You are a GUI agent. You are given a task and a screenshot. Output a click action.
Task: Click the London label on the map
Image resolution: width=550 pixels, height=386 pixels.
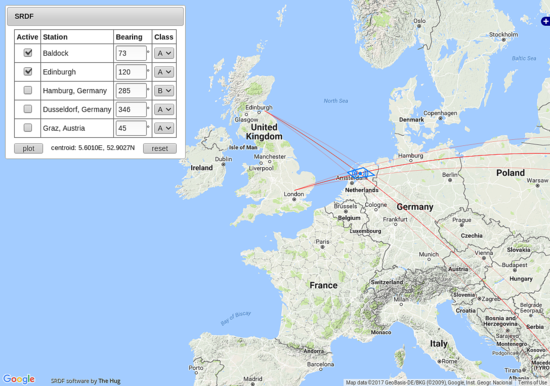tap(294, 194)
